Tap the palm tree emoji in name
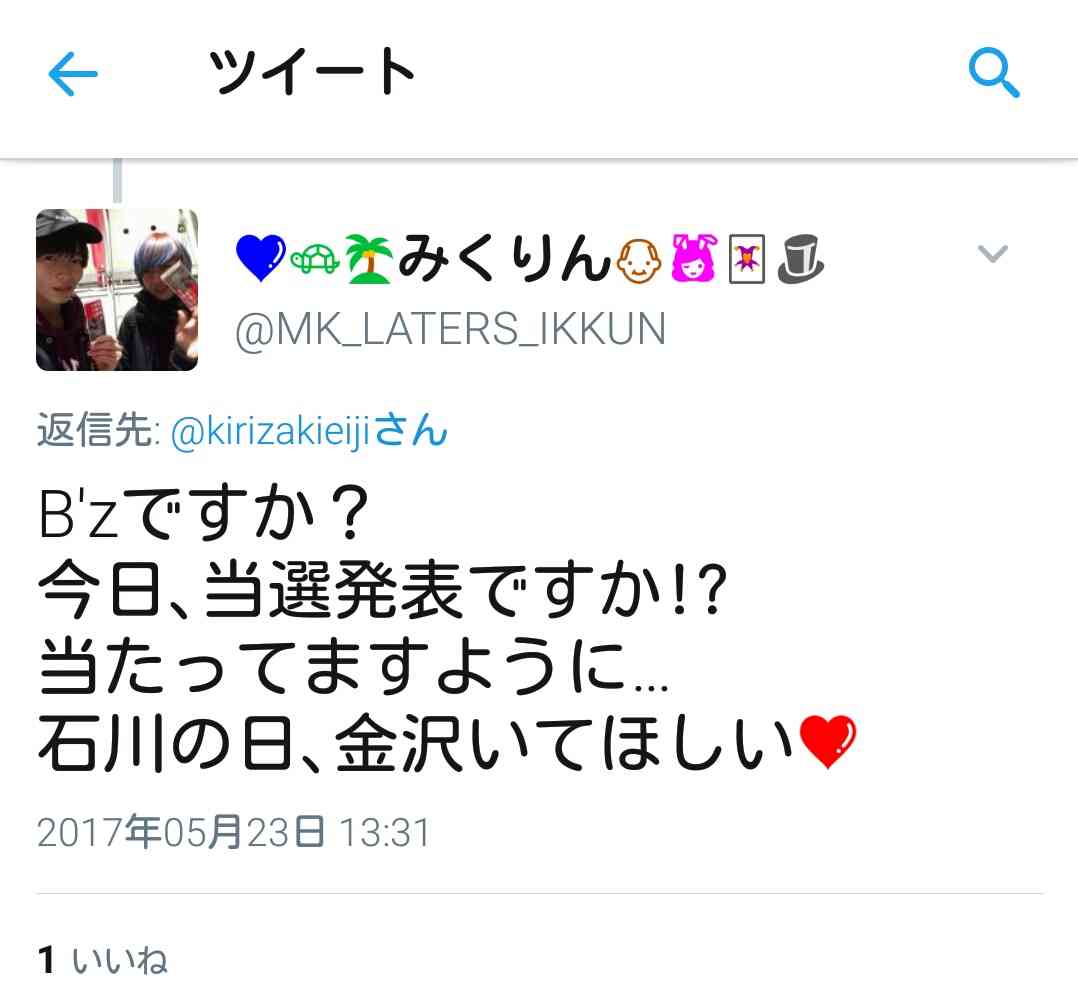The width and height of the screenshot is (1078, 1006). tap(368, 259)
